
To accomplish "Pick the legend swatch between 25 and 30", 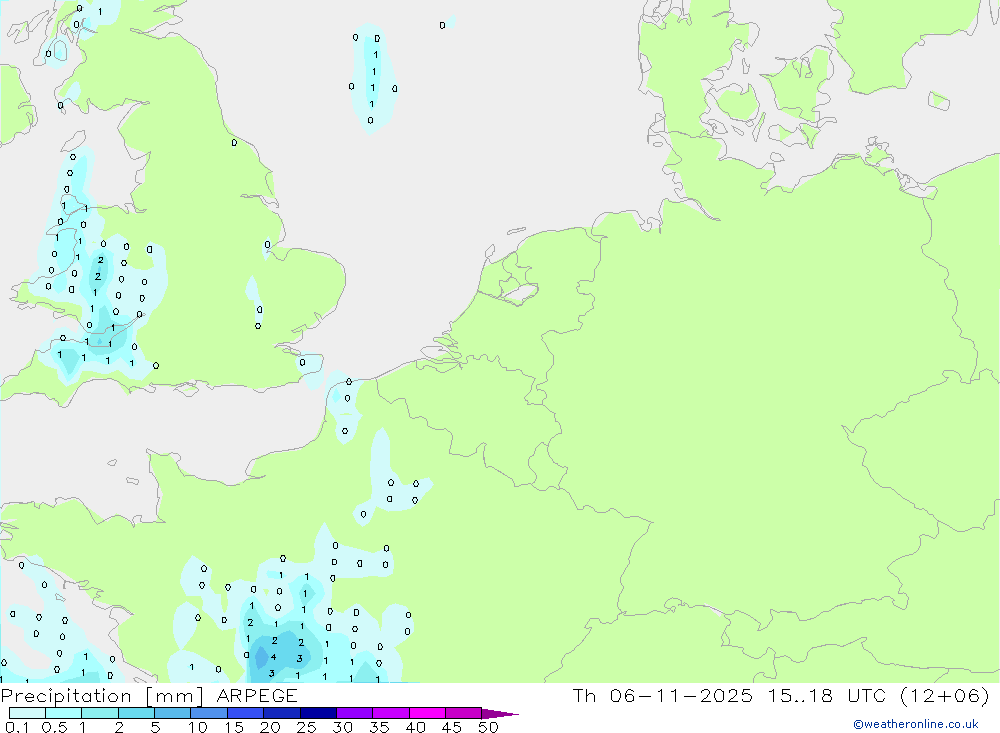I will click(x=318, y=713).
